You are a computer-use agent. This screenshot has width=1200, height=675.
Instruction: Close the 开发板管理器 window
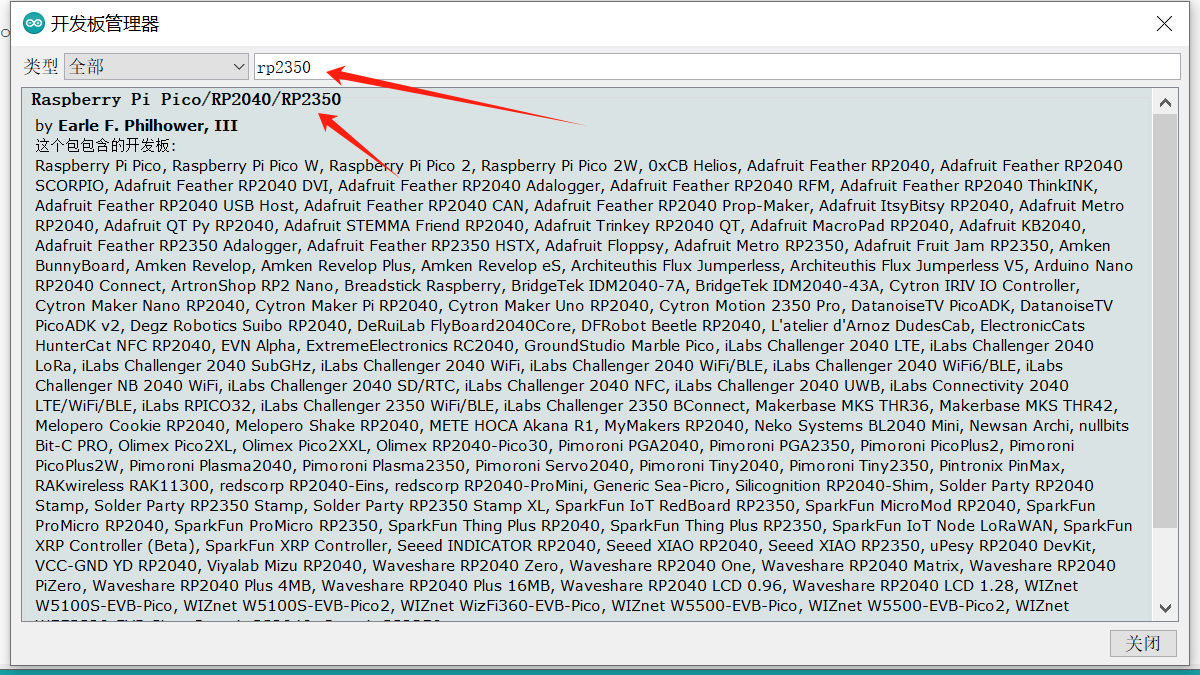1165,23
